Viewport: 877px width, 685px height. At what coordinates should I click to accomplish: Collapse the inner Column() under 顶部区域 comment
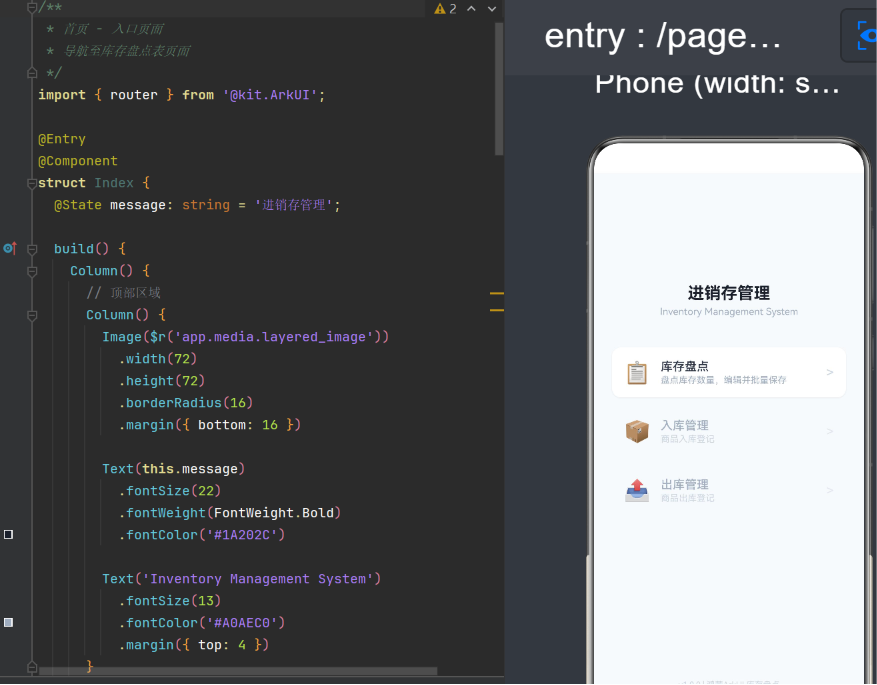coord(32,315)
